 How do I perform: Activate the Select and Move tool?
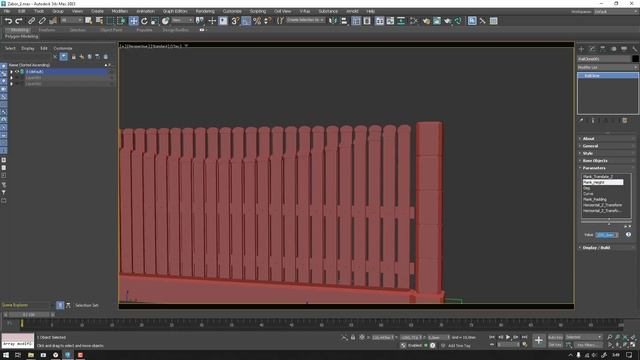point(133,21)
